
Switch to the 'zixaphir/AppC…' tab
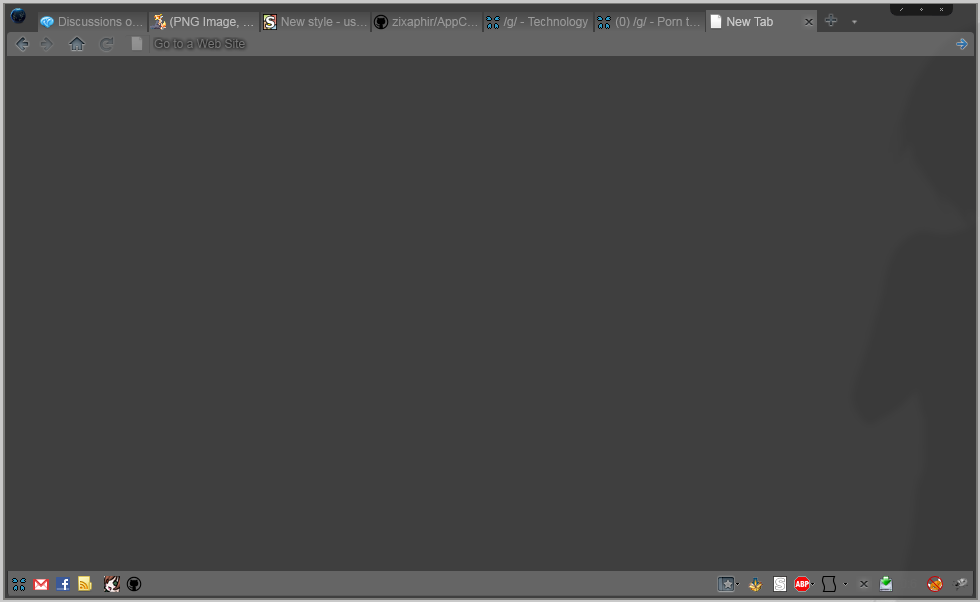tap(426, 22)
